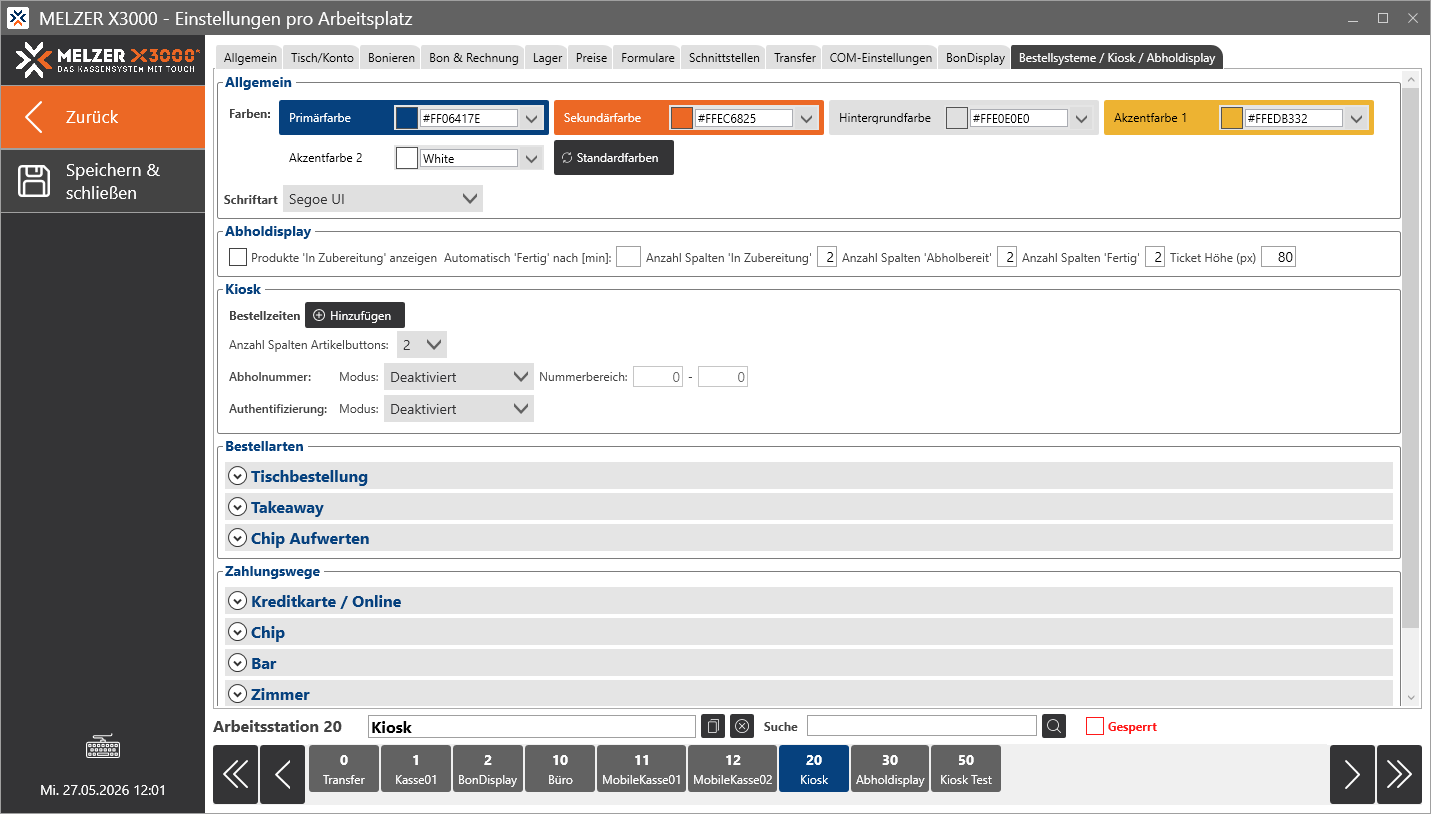Open the Akzentfarbe 1 color dropdown
Image resolution: width=1431 pixels, height=814 pixels.
click(x=1356, y=118)
